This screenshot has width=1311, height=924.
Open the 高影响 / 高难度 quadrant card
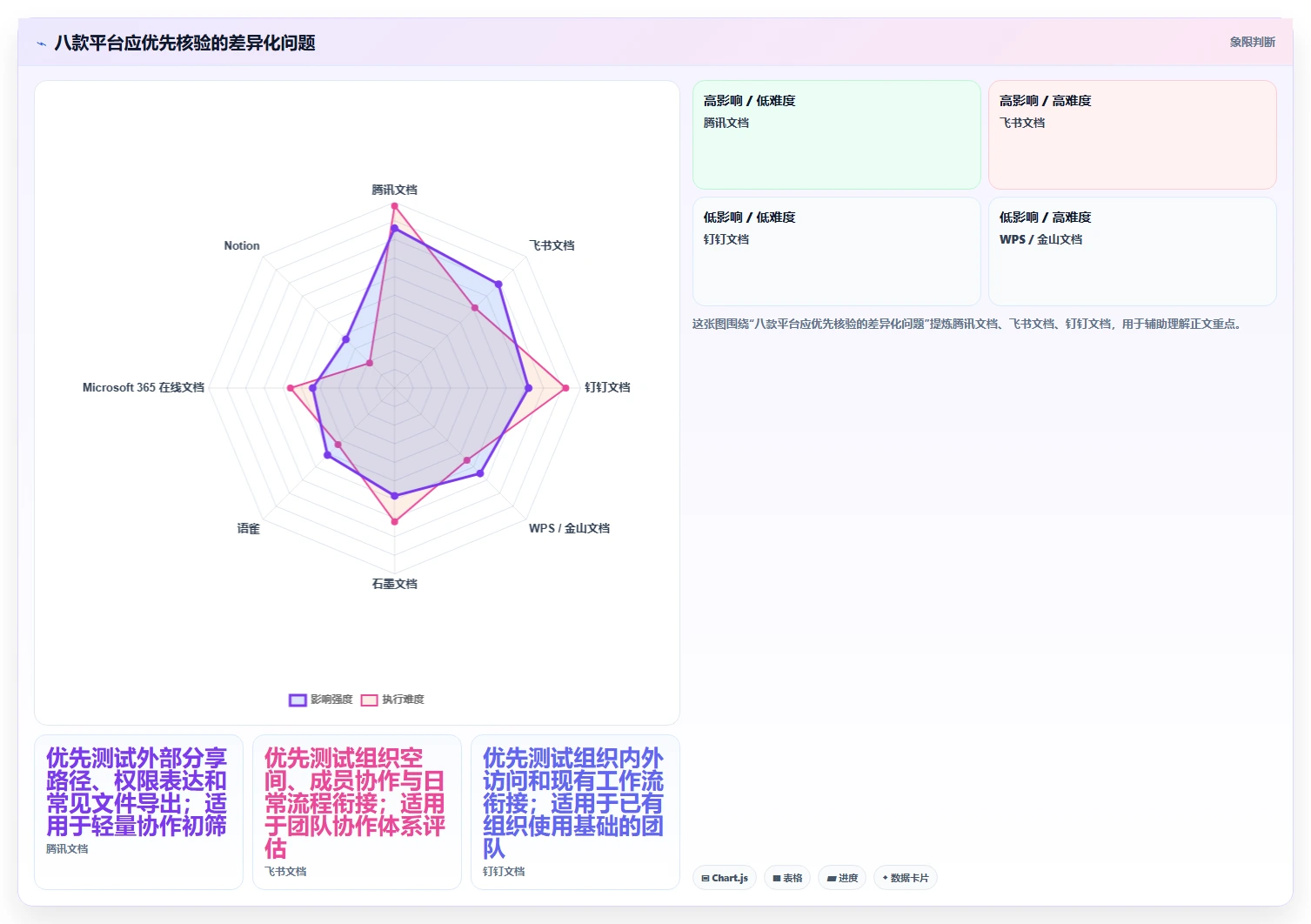tap(1132, 135)
